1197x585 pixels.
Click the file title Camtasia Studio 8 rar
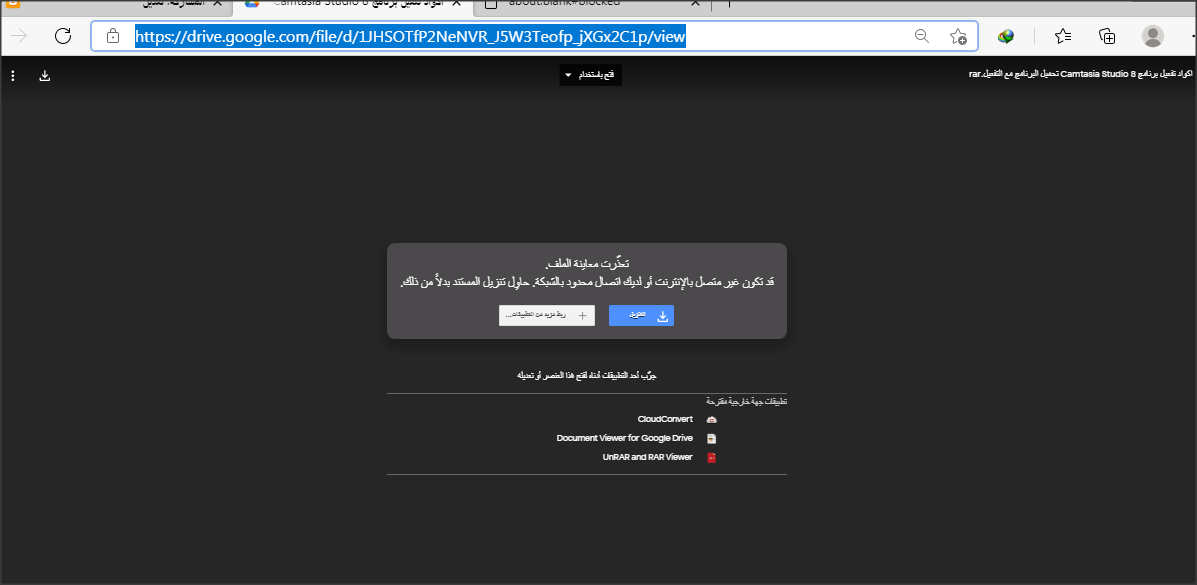coord(1079,75)
